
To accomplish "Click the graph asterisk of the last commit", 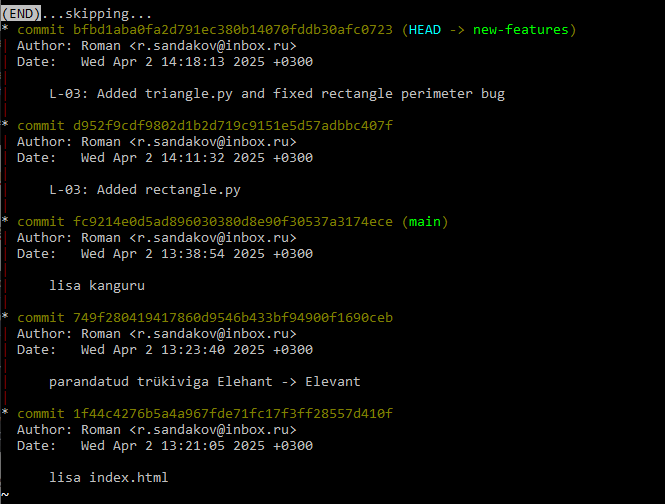I will tap(5, 412).
